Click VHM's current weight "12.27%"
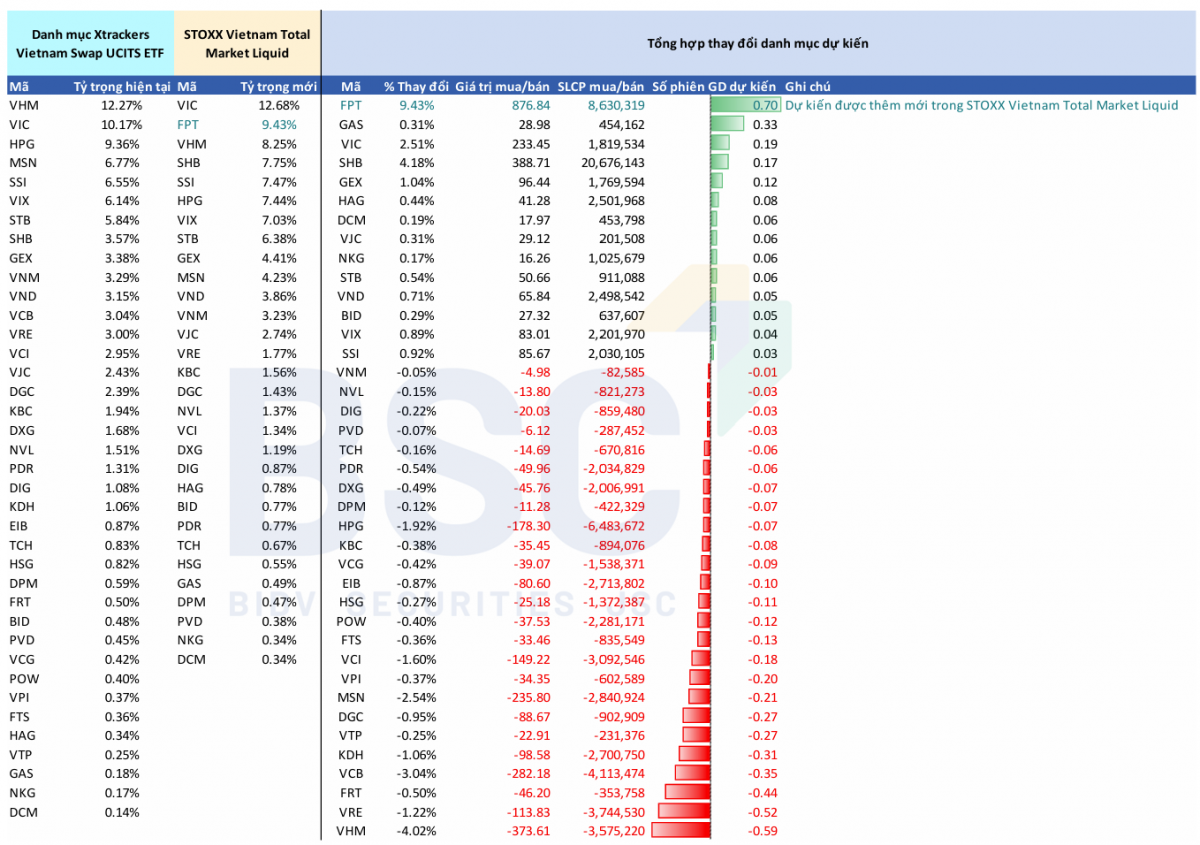1200x845 pixels. [122, 105]
